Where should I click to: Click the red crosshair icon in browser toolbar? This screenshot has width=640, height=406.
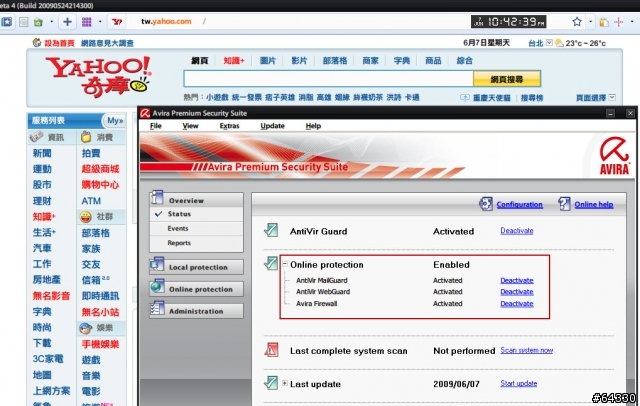(618, 22)
